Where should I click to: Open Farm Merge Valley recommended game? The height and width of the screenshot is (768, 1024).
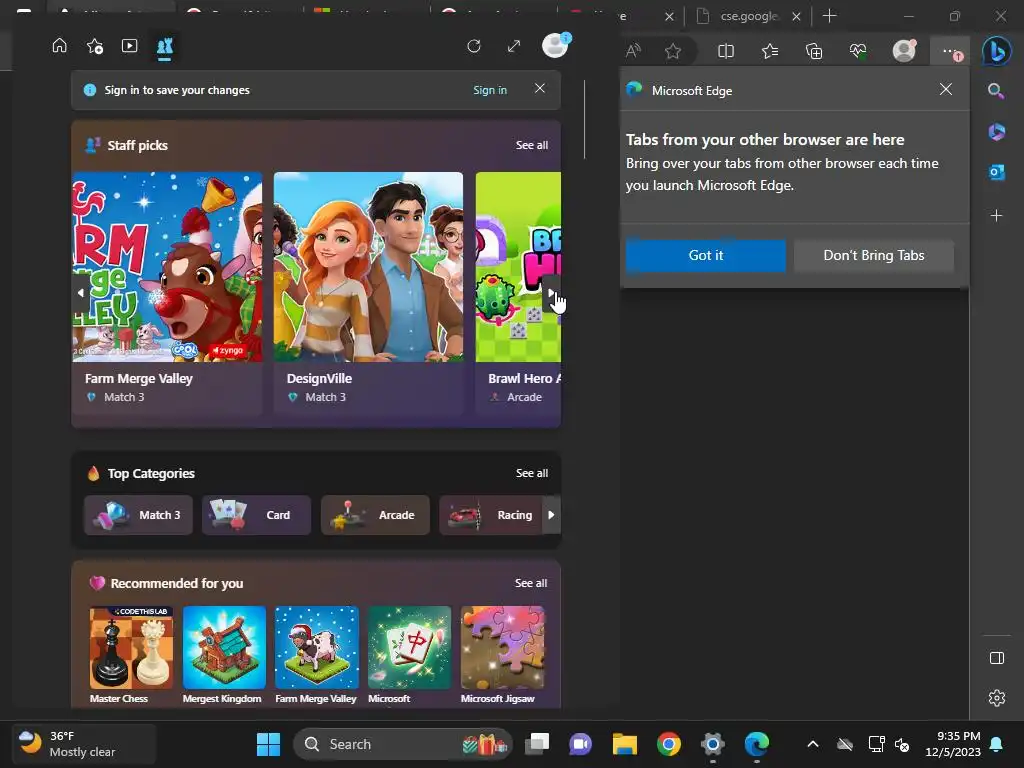316,654
